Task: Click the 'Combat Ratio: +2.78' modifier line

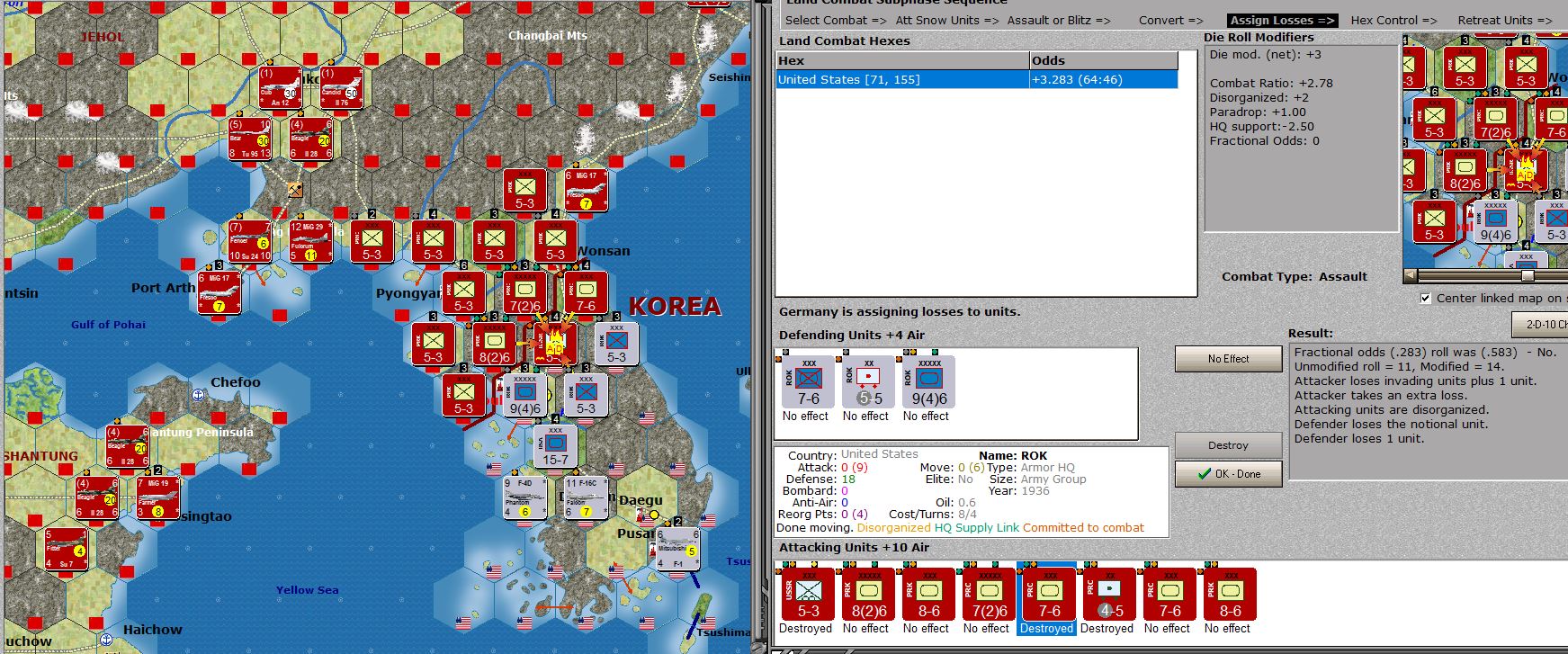Action: click(x=1271, y=84)
